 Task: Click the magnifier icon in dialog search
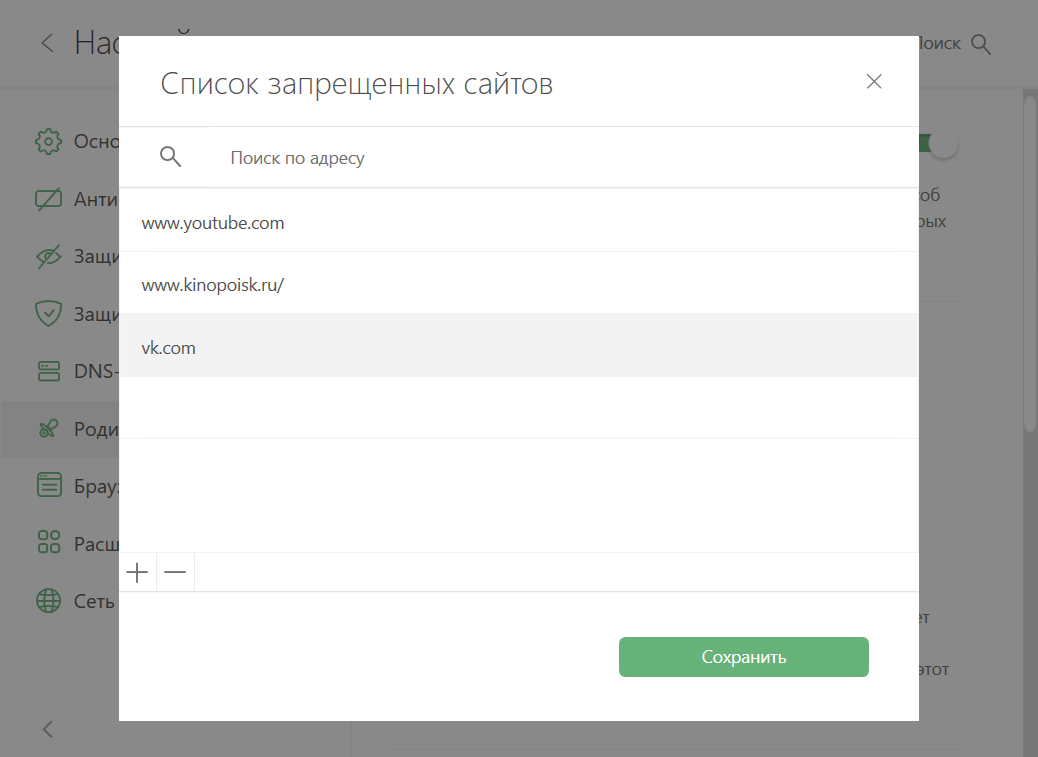170,157
